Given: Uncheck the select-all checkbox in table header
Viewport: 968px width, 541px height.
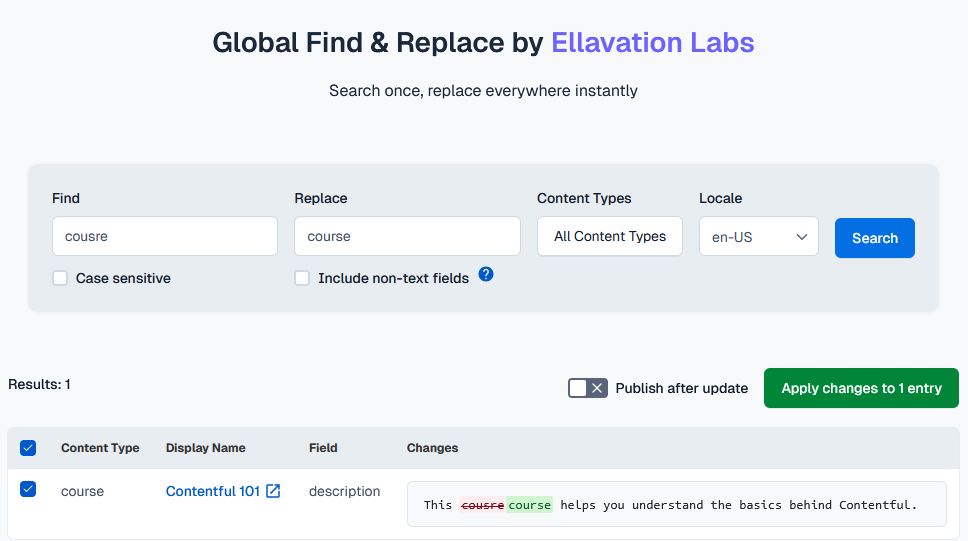Looking at the screenshot, I should tap(28, 448).
